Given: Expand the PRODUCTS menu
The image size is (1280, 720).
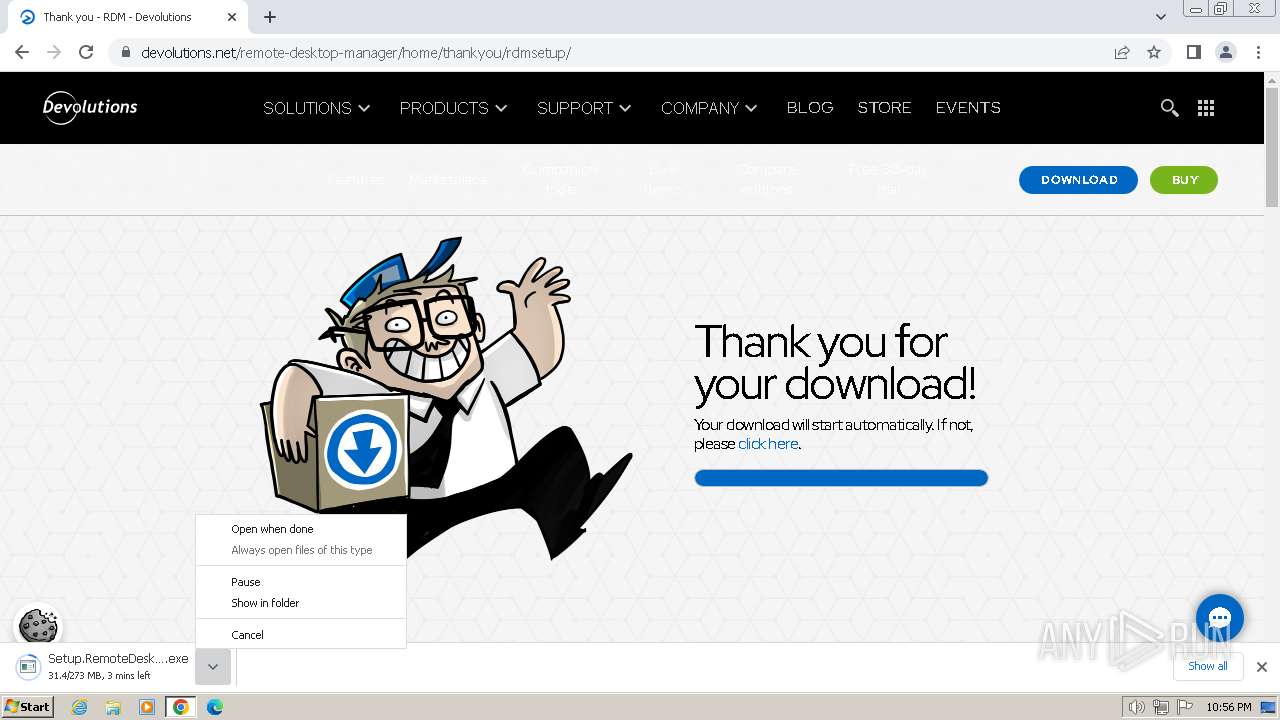Looking at the screenshot, I should [454, 108].
